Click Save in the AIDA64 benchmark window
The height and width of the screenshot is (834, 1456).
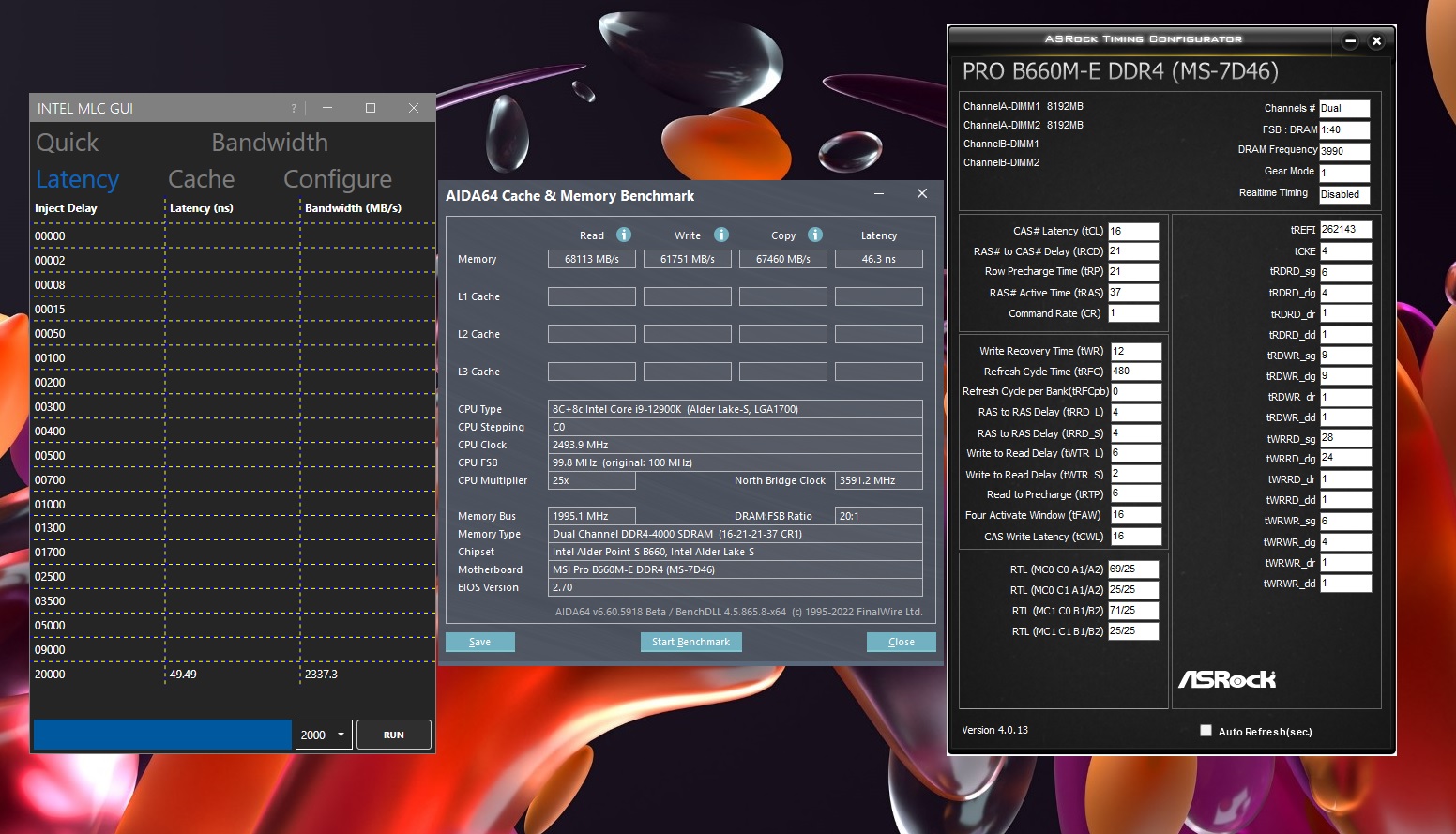[x=479, y=642]
